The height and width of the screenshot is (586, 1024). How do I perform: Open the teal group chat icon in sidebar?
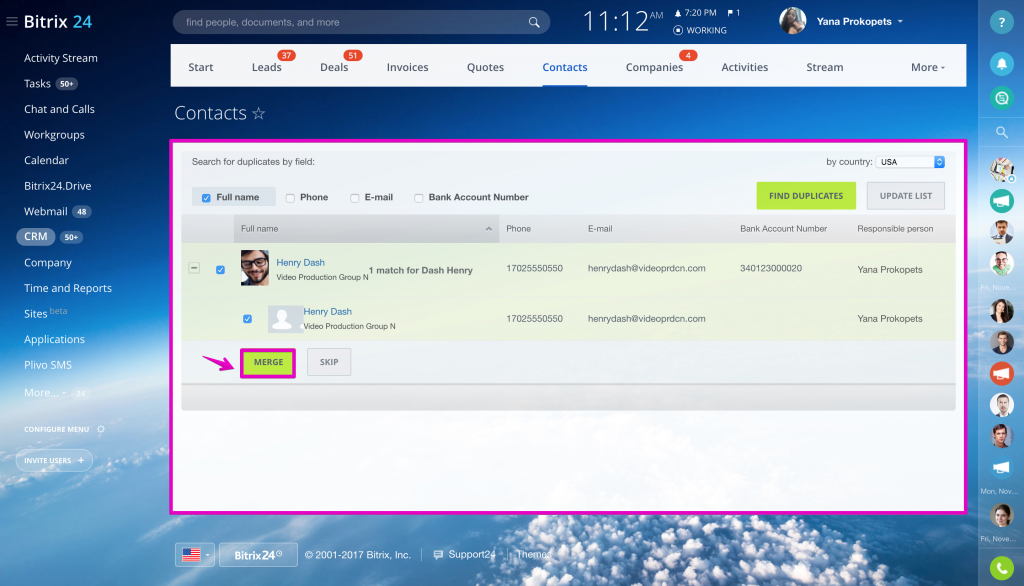click(1001, 201)
